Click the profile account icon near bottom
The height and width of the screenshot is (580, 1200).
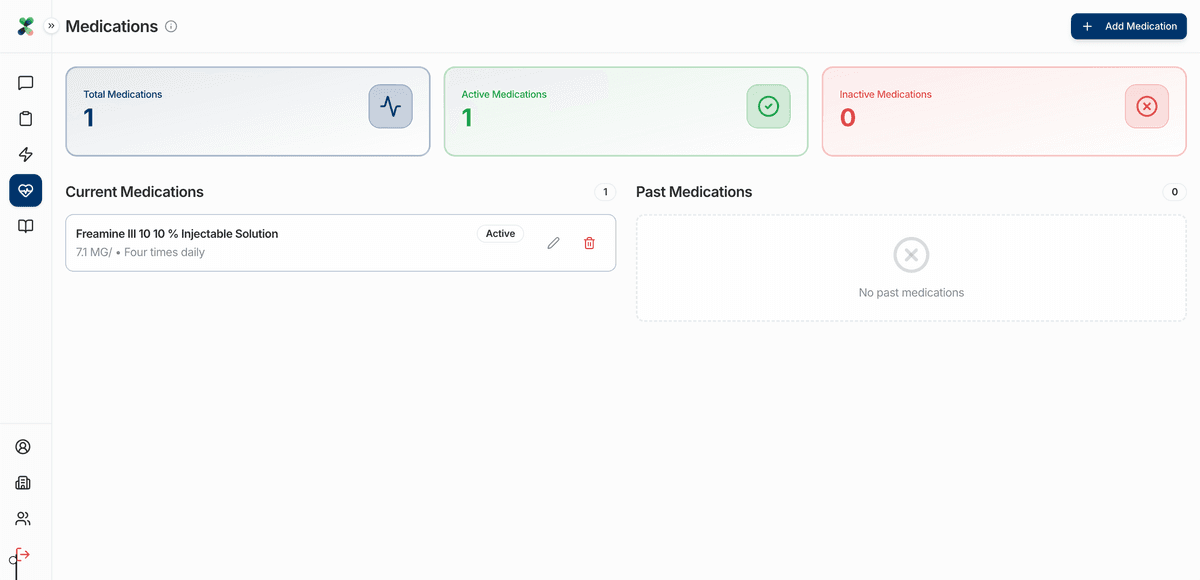[23, 446]
